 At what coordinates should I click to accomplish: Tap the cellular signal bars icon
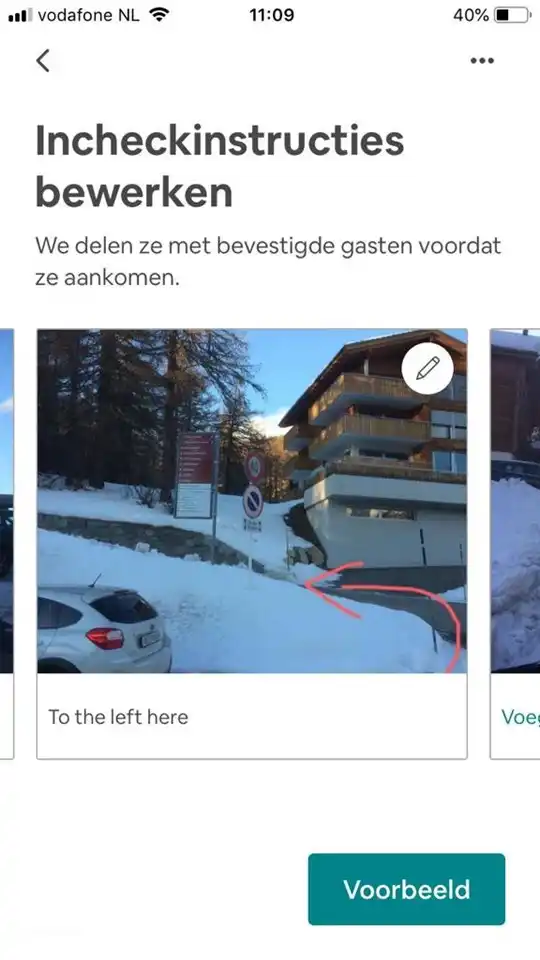click(21, 15)
